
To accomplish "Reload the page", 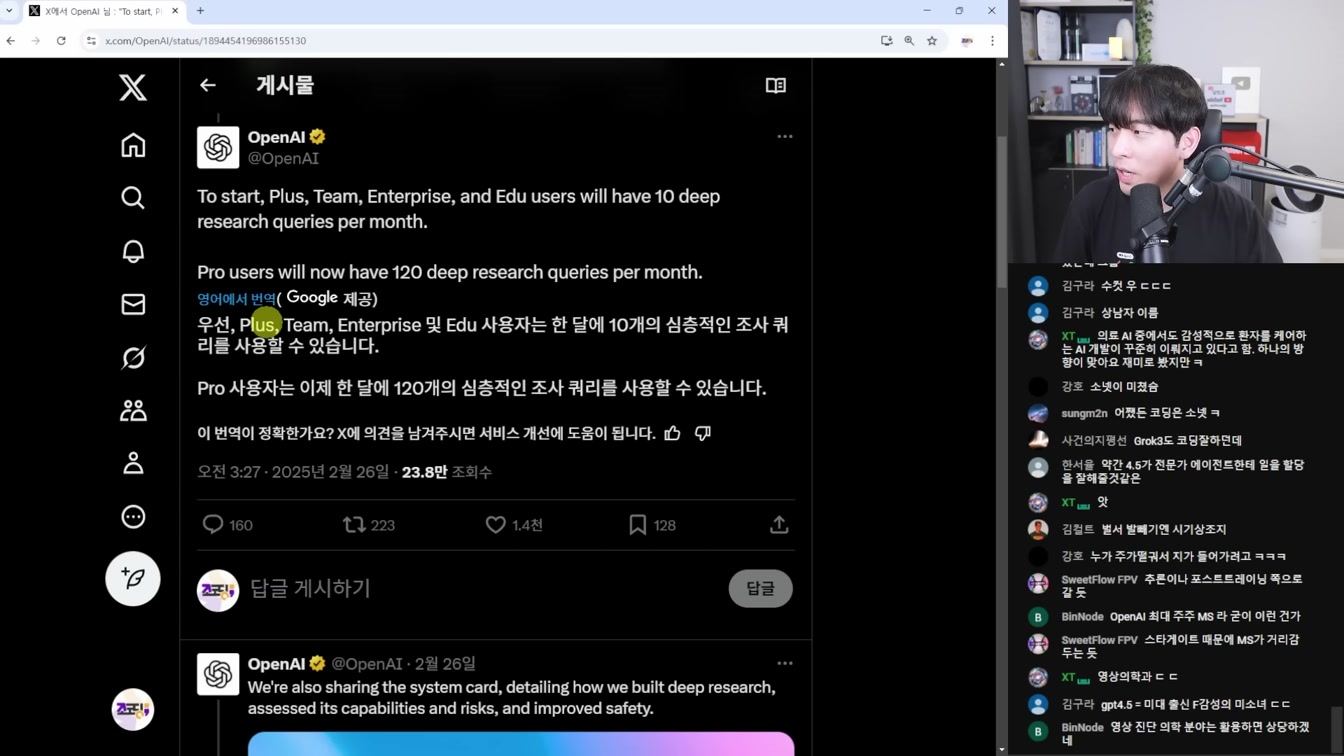I will (x=61, y=41).
